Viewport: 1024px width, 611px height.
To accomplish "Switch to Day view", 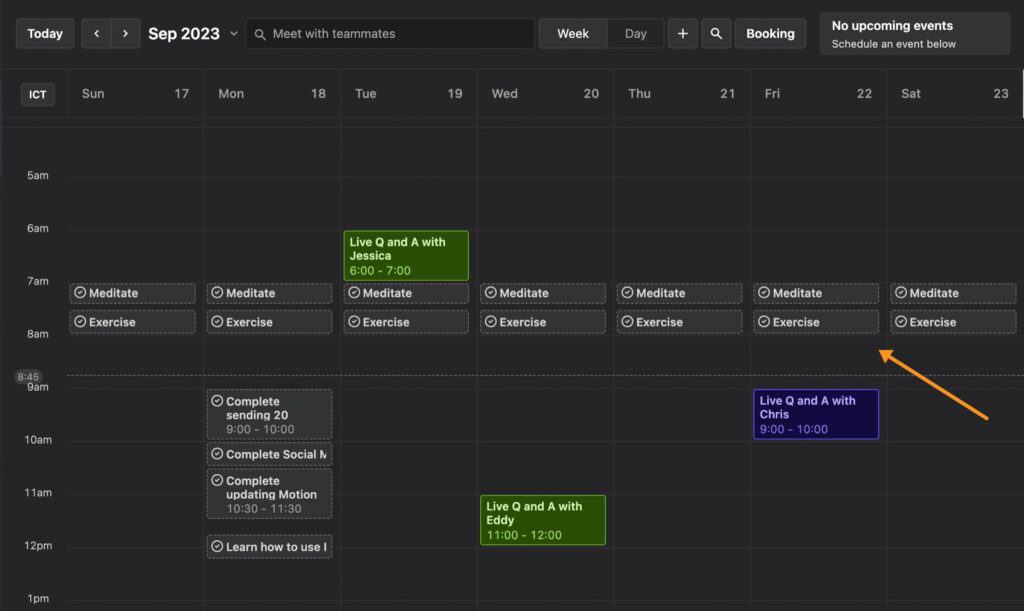I will click(636, 33).
